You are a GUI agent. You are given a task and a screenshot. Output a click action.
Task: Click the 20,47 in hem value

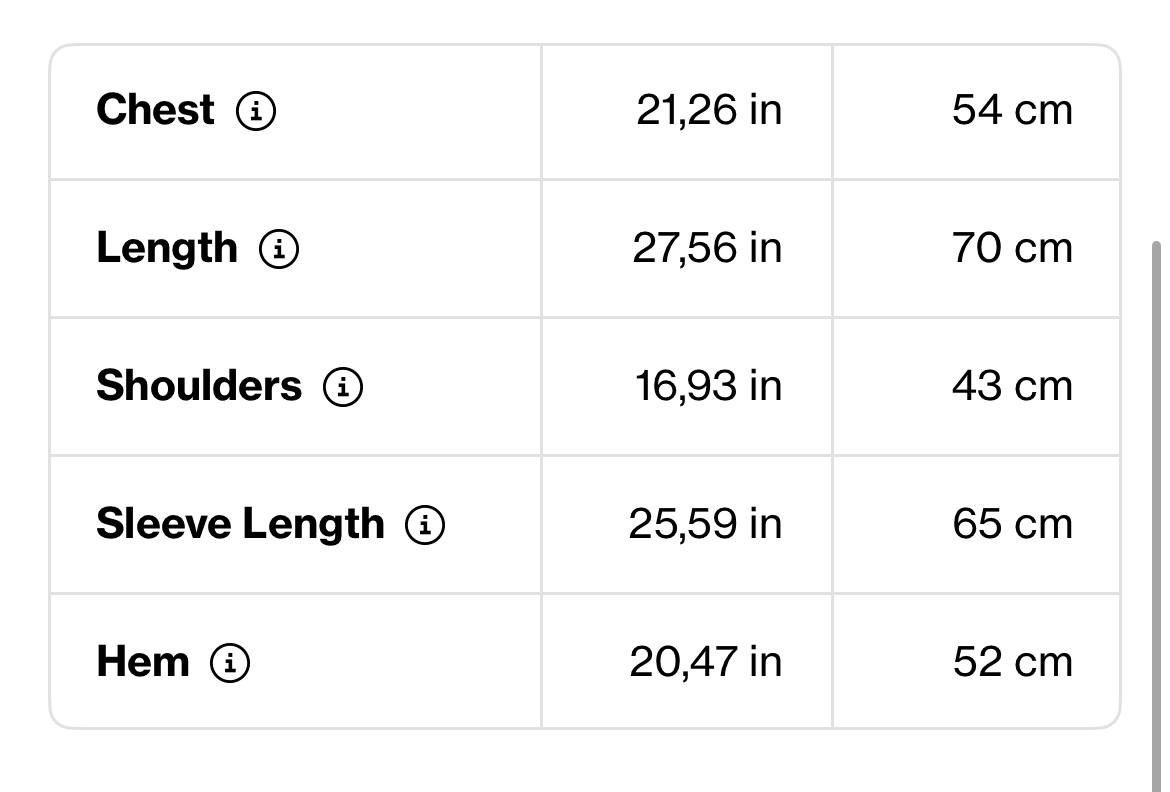coord(706,661)
